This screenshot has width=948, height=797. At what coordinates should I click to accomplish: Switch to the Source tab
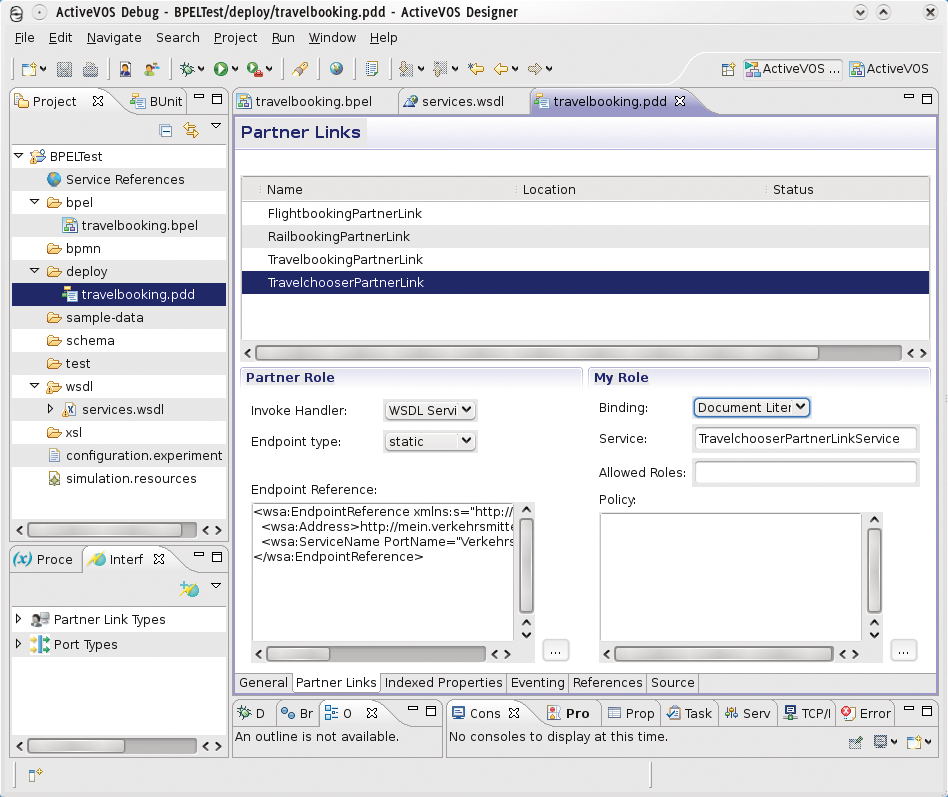tap(672, 683)
